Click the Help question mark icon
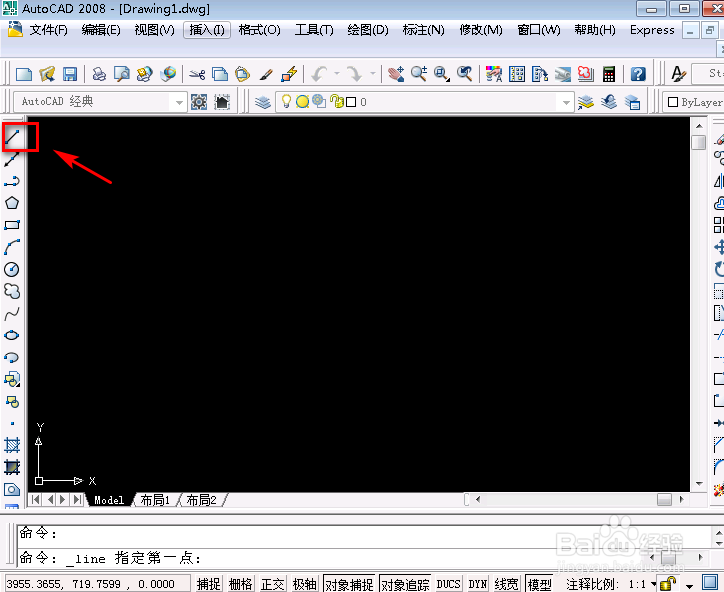Image resolution: width=724 pixels, height=592 pixels. click(x=638, y=74)
